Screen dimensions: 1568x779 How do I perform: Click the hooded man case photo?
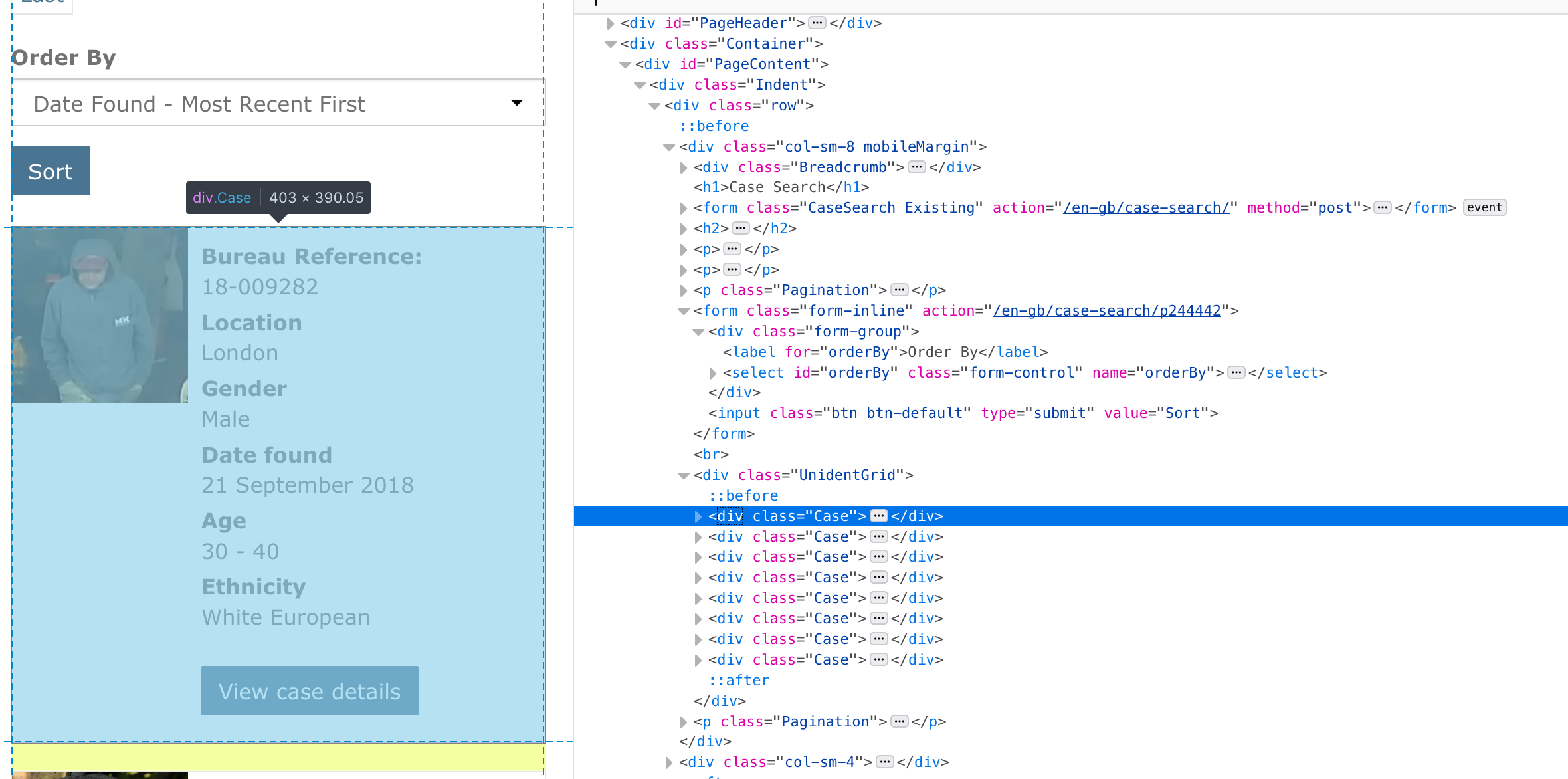point(100,315)
